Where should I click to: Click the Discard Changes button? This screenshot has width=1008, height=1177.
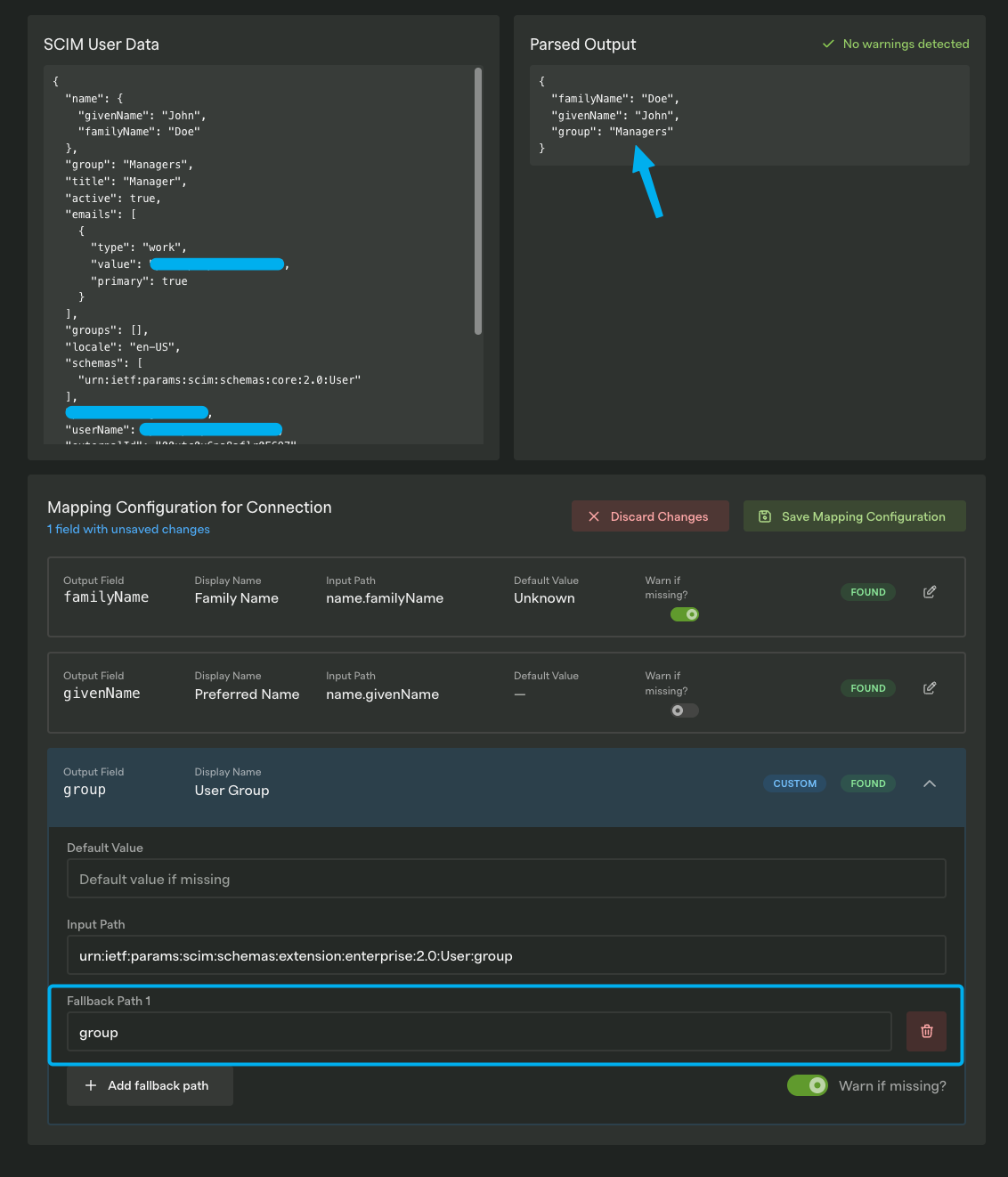click(x=650, y=515)
